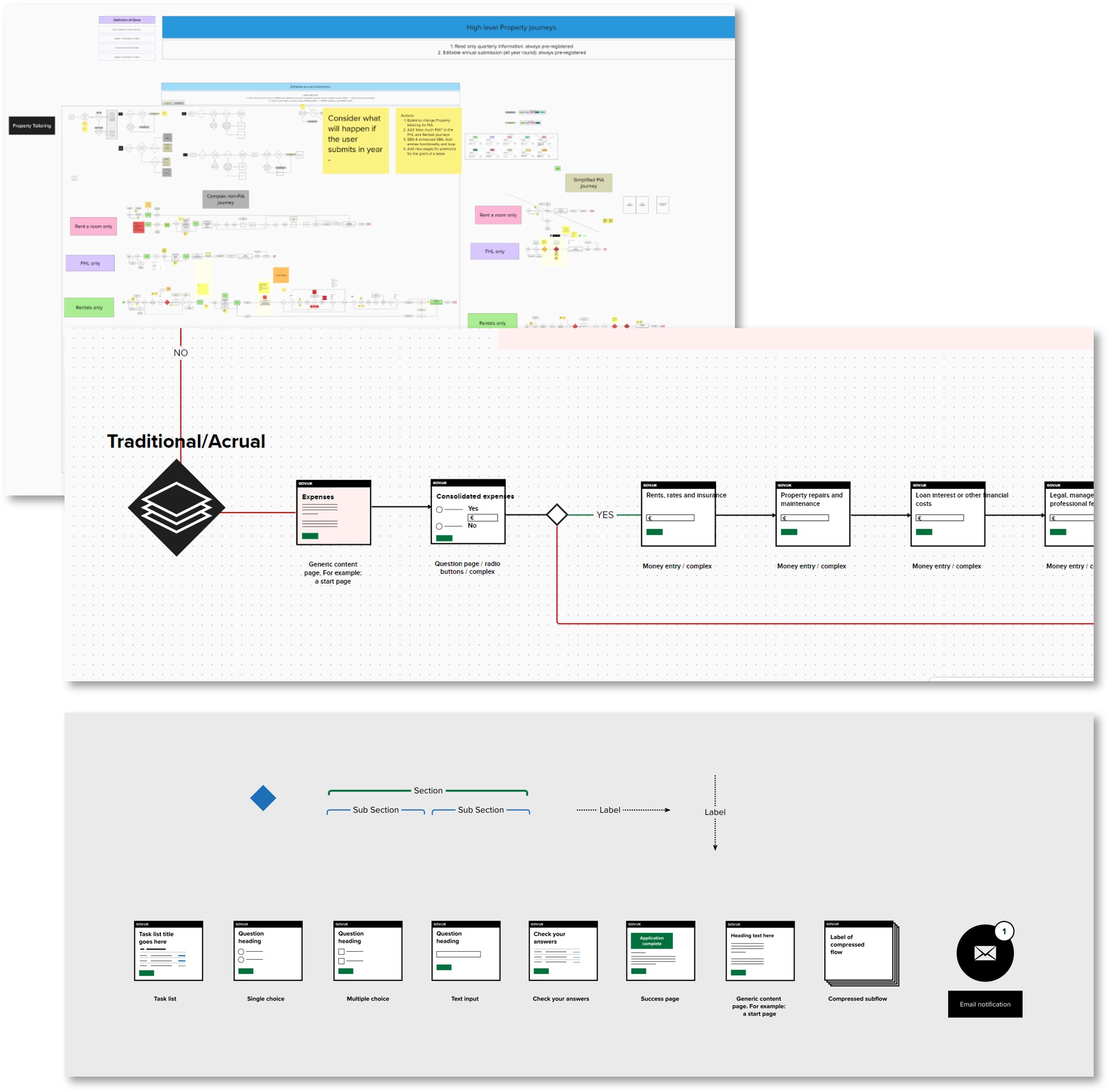Select the No radio in Consolidated expenses
This screenshot has width=1109, height=1092.
tap(439, 526)
